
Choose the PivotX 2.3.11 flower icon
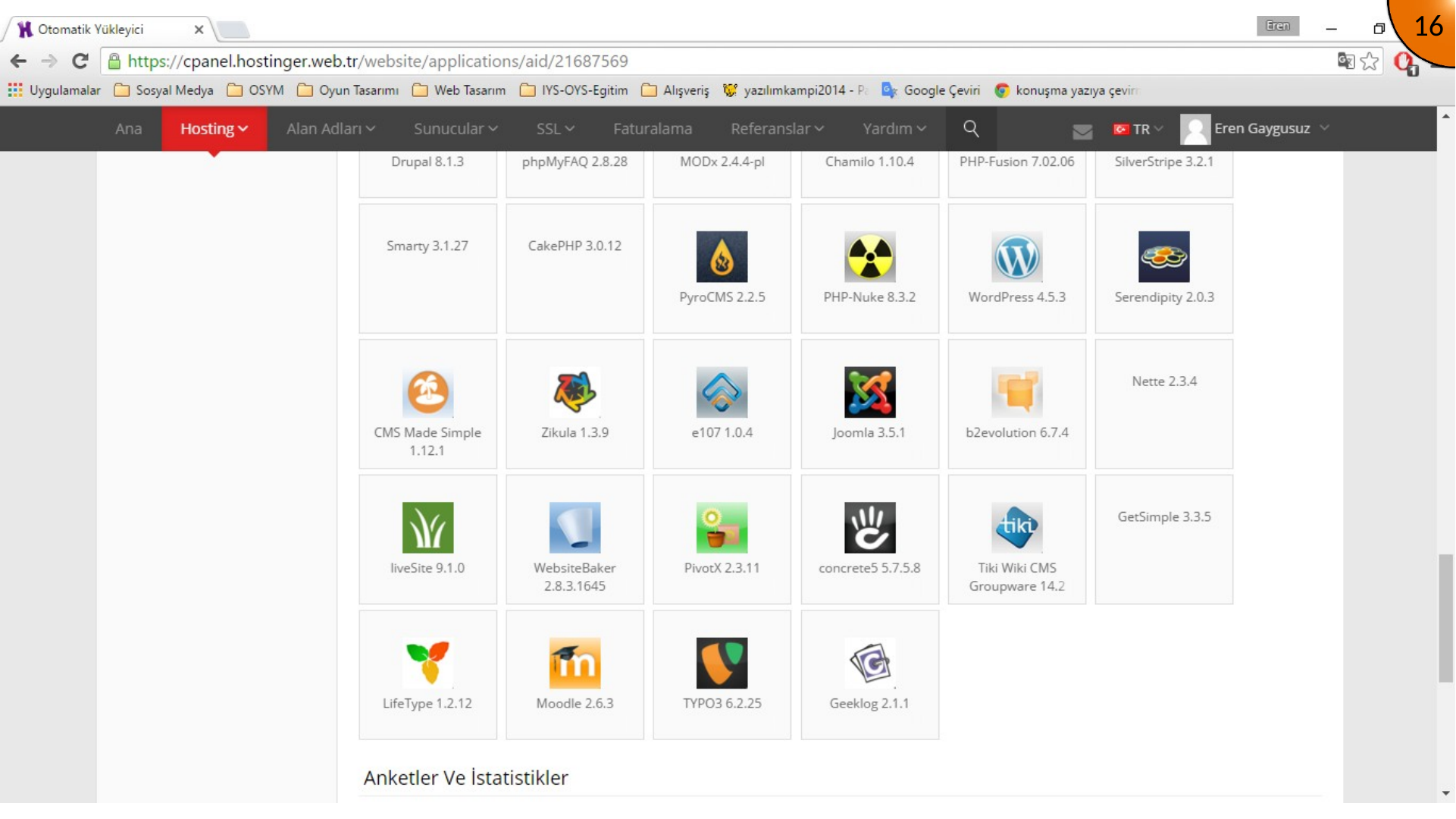click(x=722, y=527)
